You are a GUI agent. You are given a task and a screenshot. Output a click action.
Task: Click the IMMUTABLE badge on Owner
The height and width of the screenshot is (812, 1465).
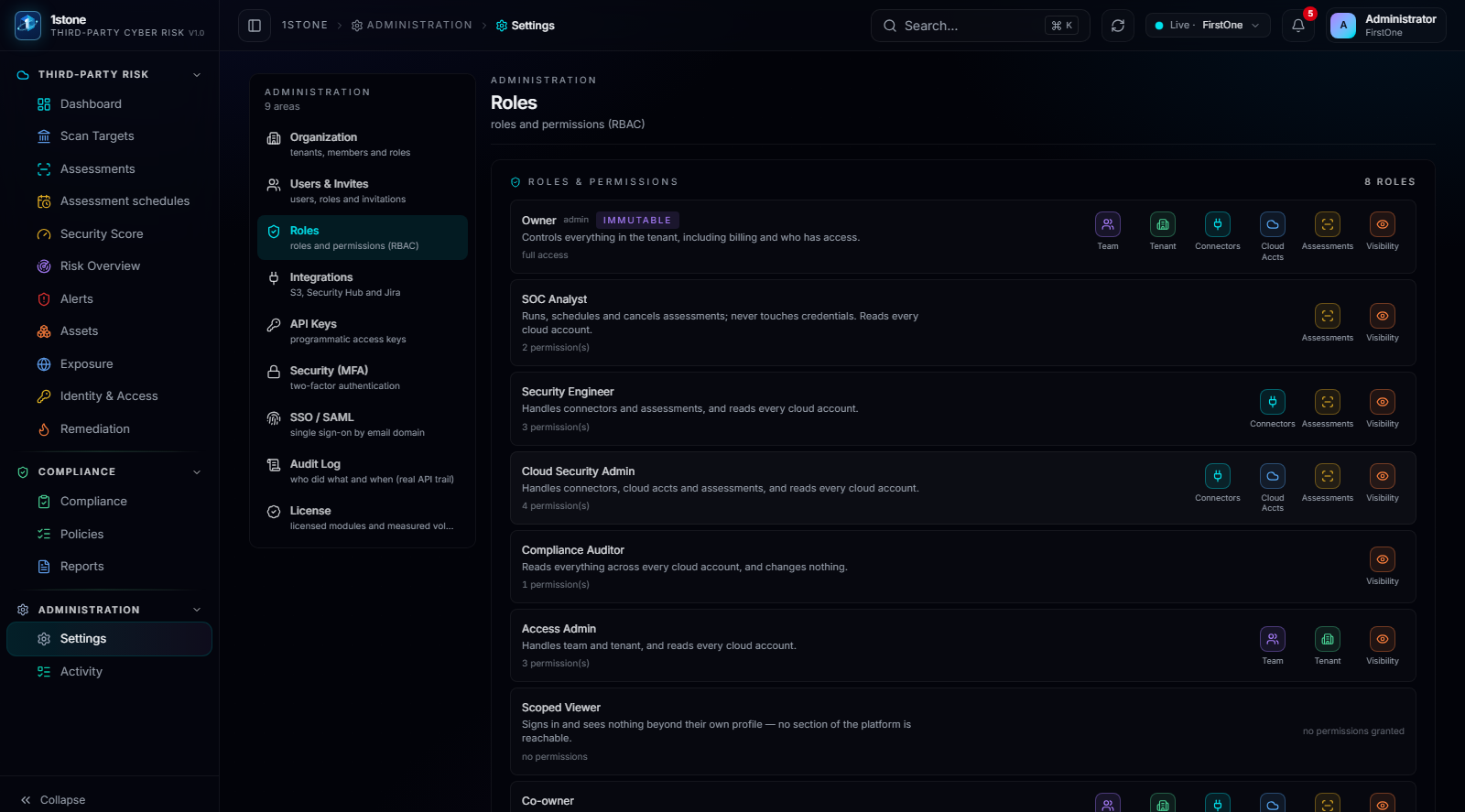coord(637,221)
